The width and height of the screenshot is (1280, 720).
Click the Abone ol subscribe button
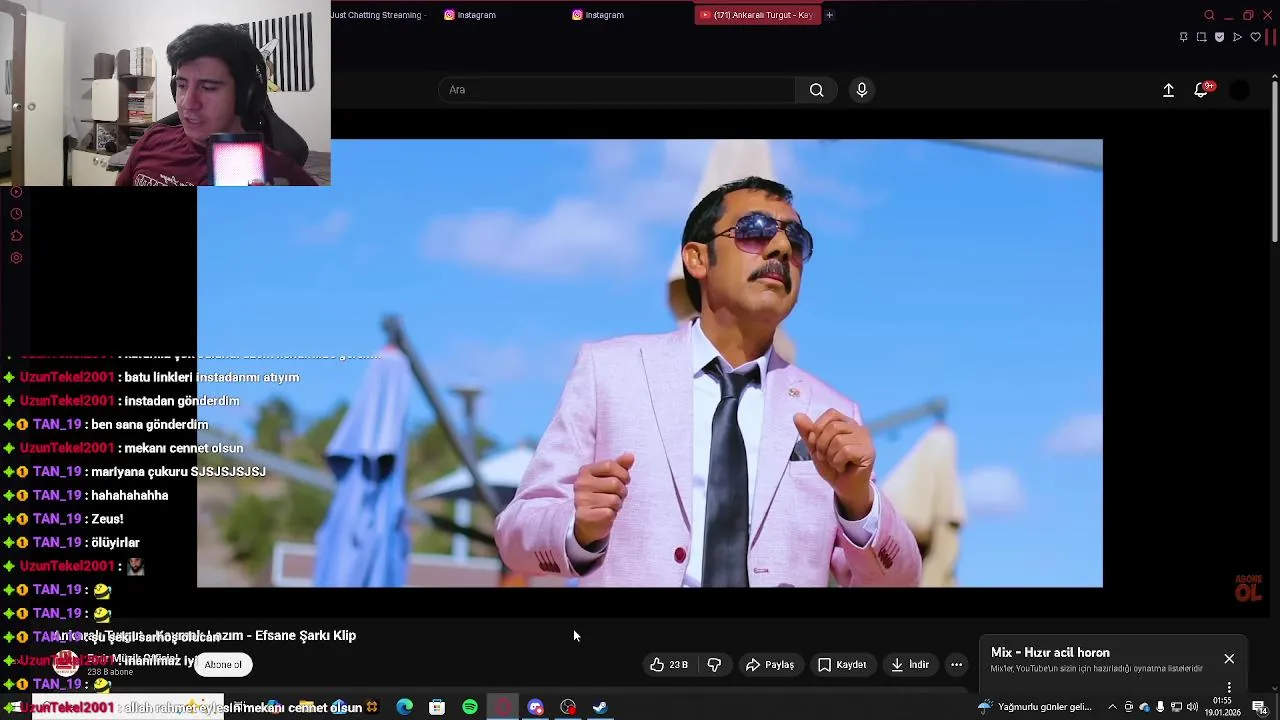(x=223, y=664)
